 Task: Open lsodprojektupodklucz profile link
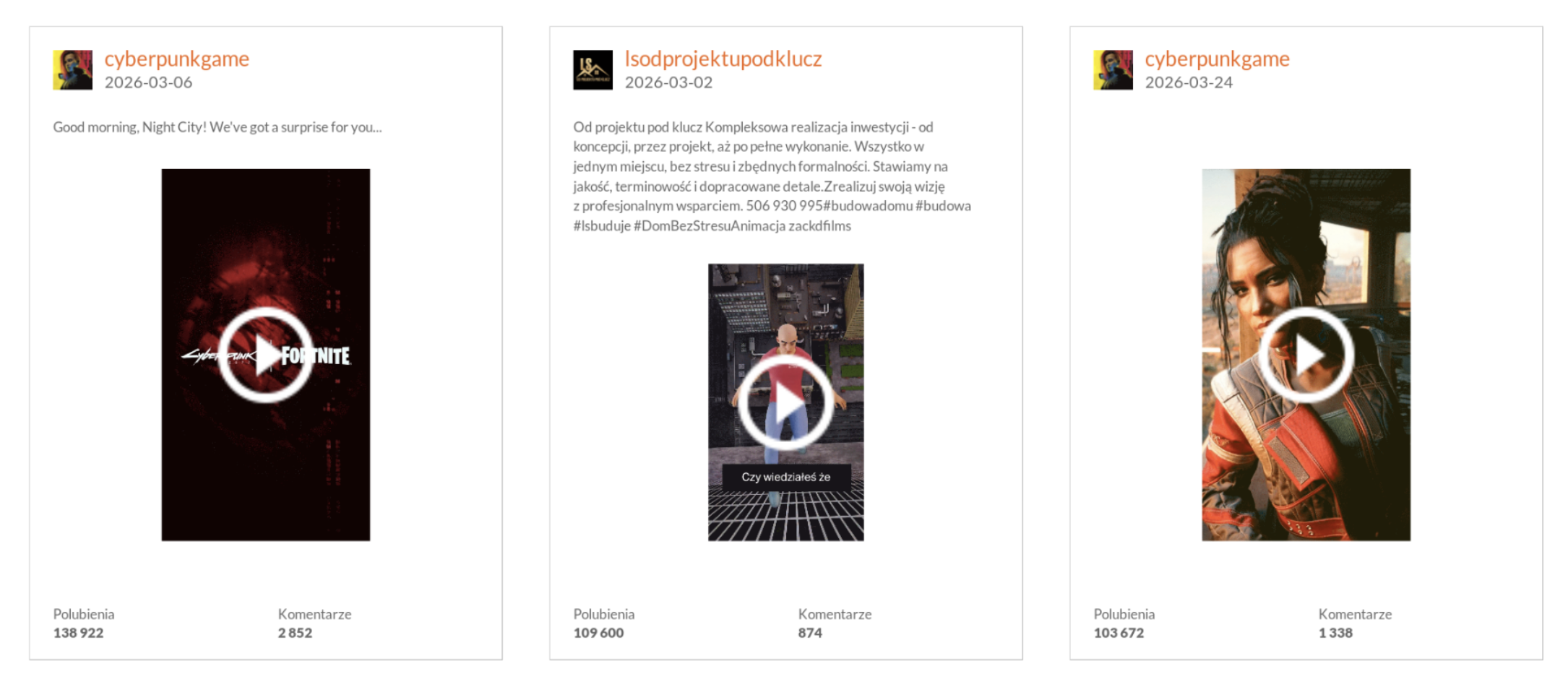click(723, 59)
